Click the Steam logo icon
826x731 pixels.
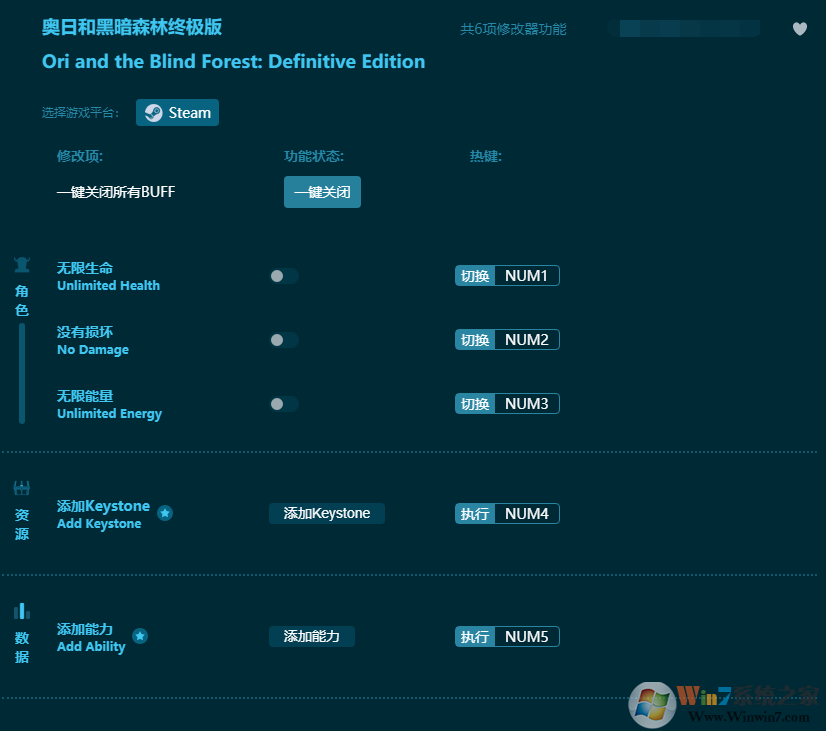[x=153, y=113]
